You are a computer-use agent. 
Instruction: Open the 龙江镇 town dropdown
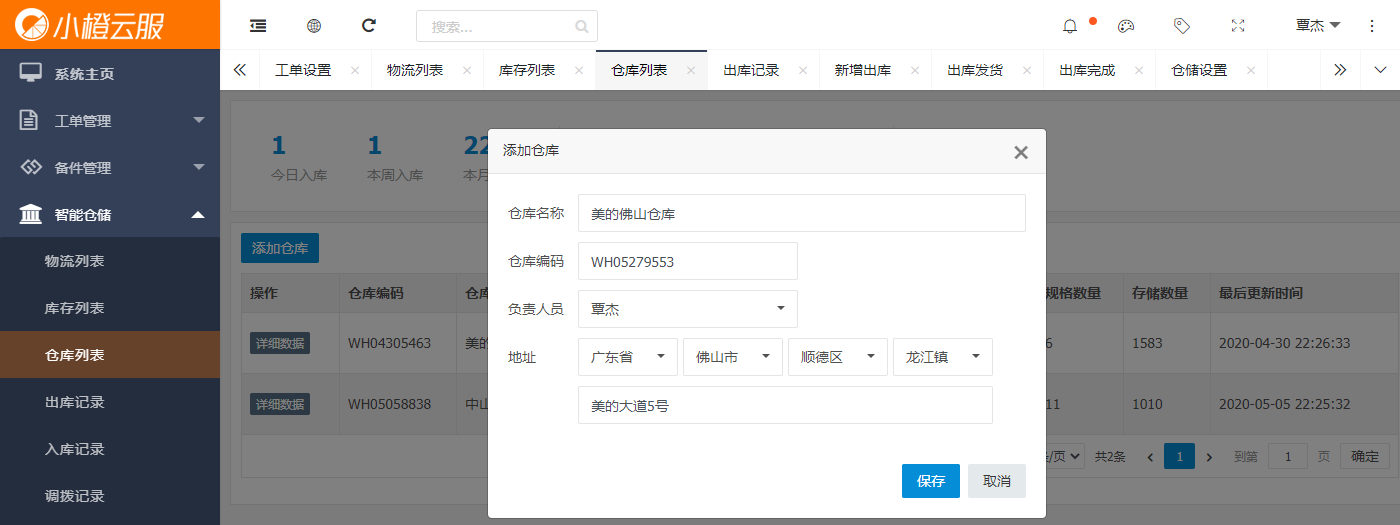(943, 357)
